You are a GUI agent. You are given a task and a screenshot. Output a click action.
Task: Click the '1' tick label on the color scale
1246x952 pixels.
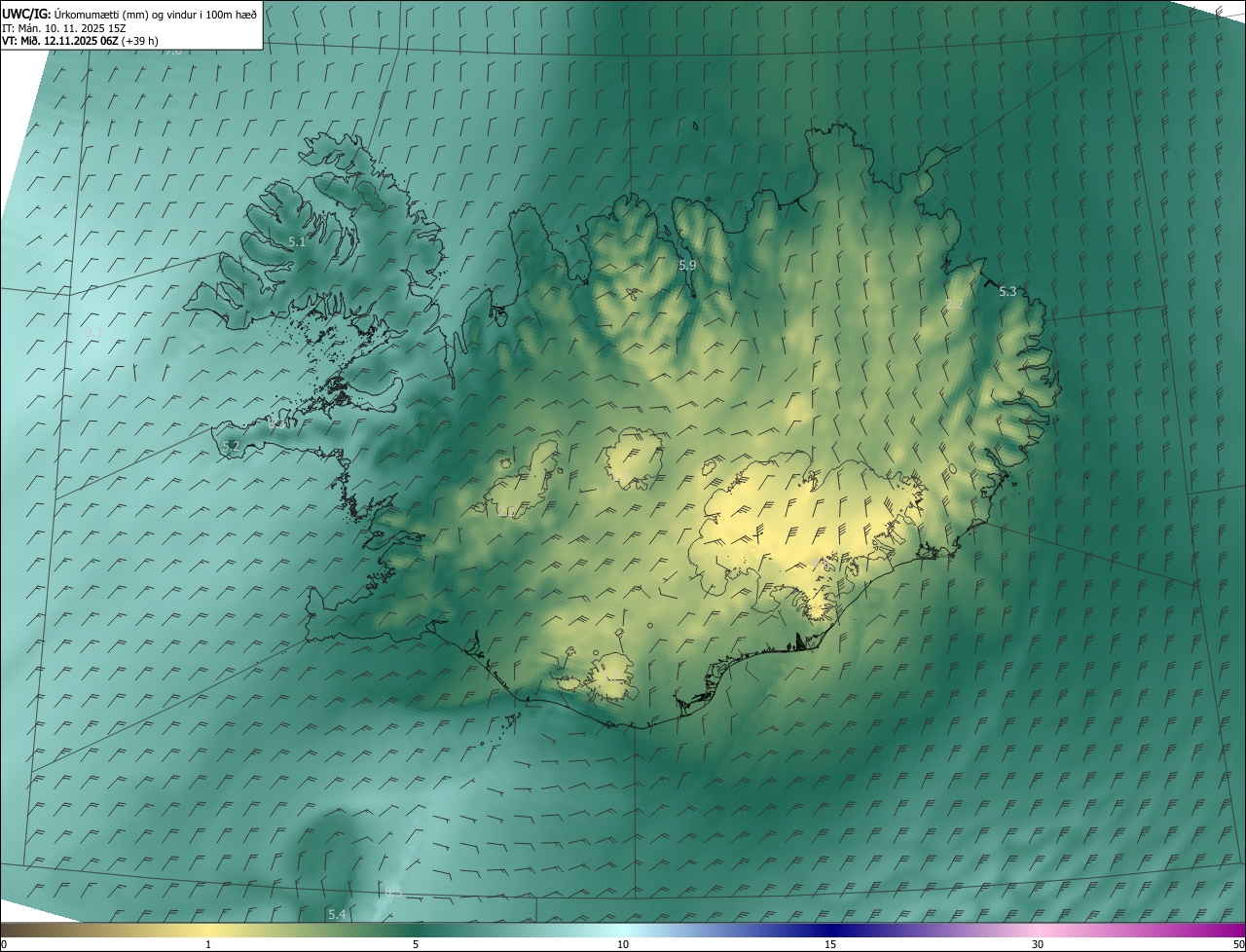(x=208, y=944)
